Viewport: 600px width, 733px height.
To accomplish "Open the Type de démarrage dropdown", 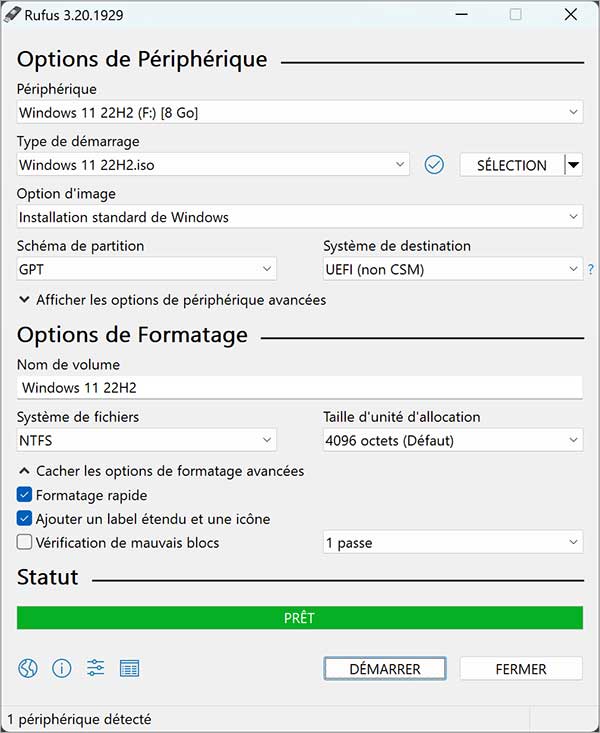I will 213,165.
